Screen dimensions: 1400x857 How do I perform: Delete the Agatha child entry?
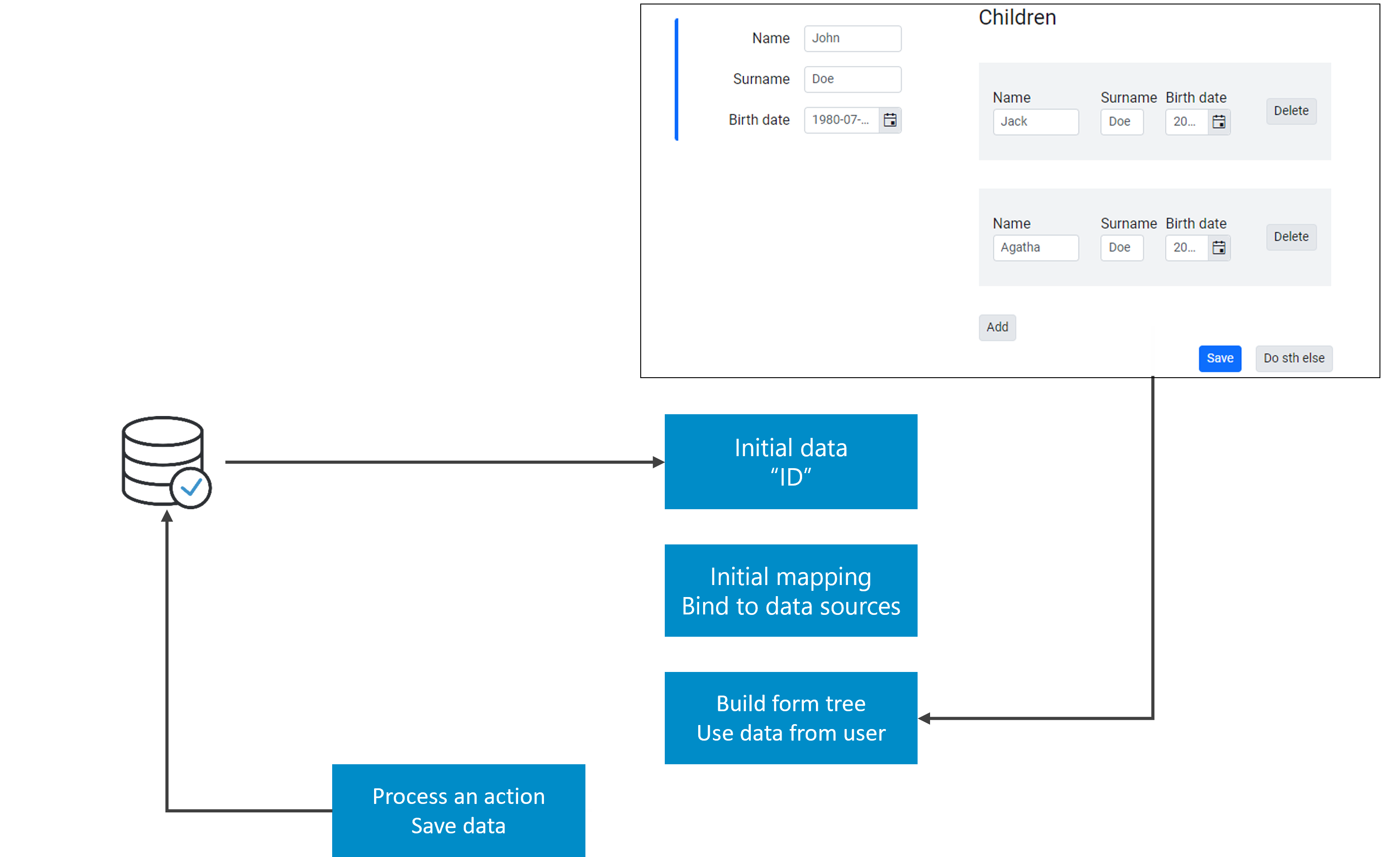tap(1291, 237)
